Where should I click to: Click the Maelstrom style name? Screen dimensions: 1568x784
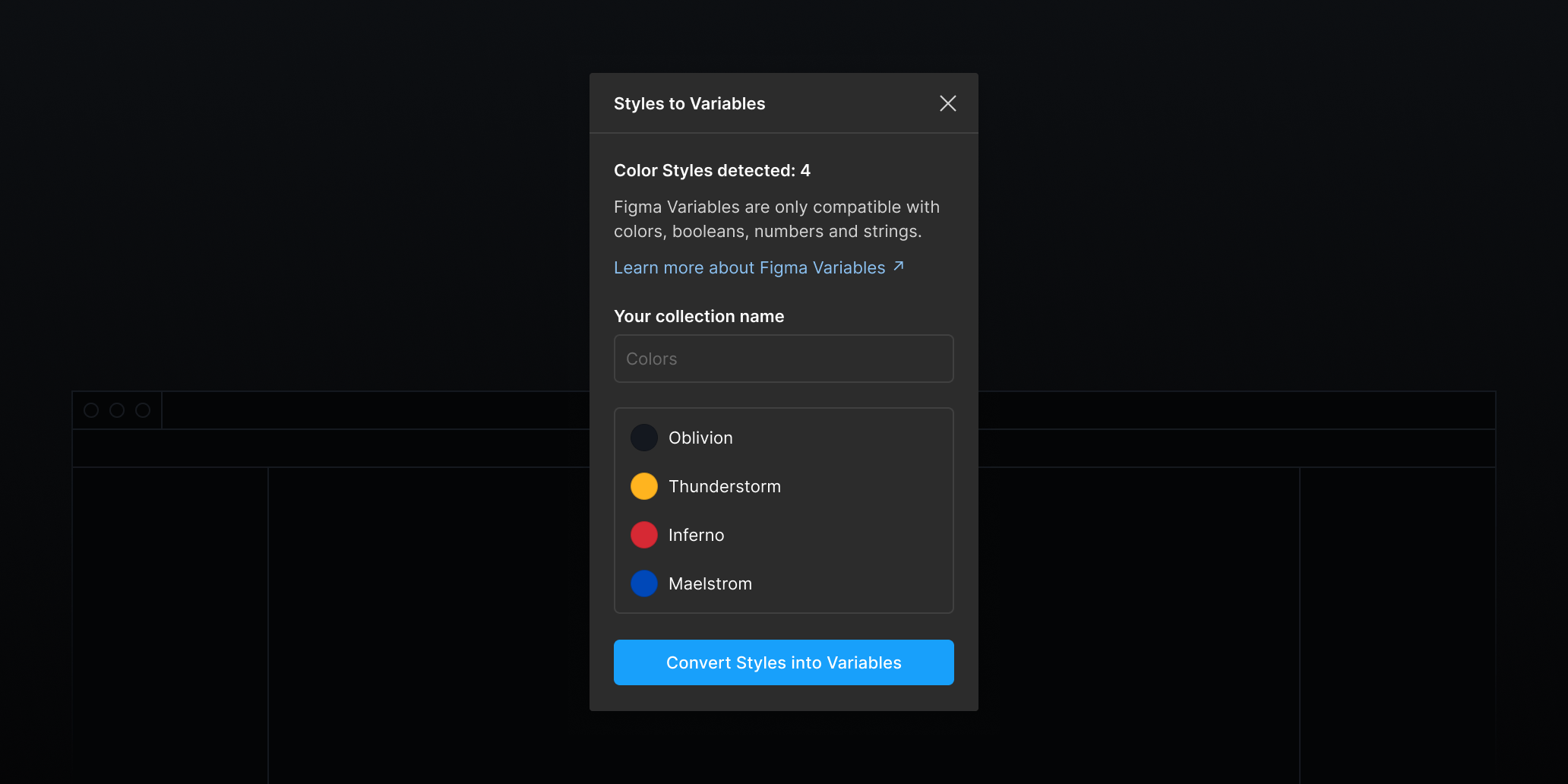710,584
